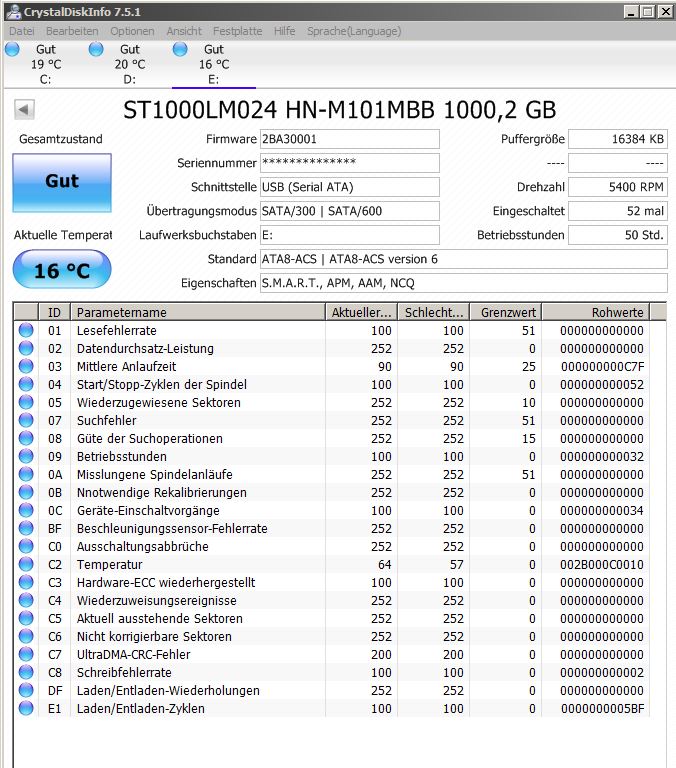
Task: Click the Grenzwert column header
Action: pos(506,312)
